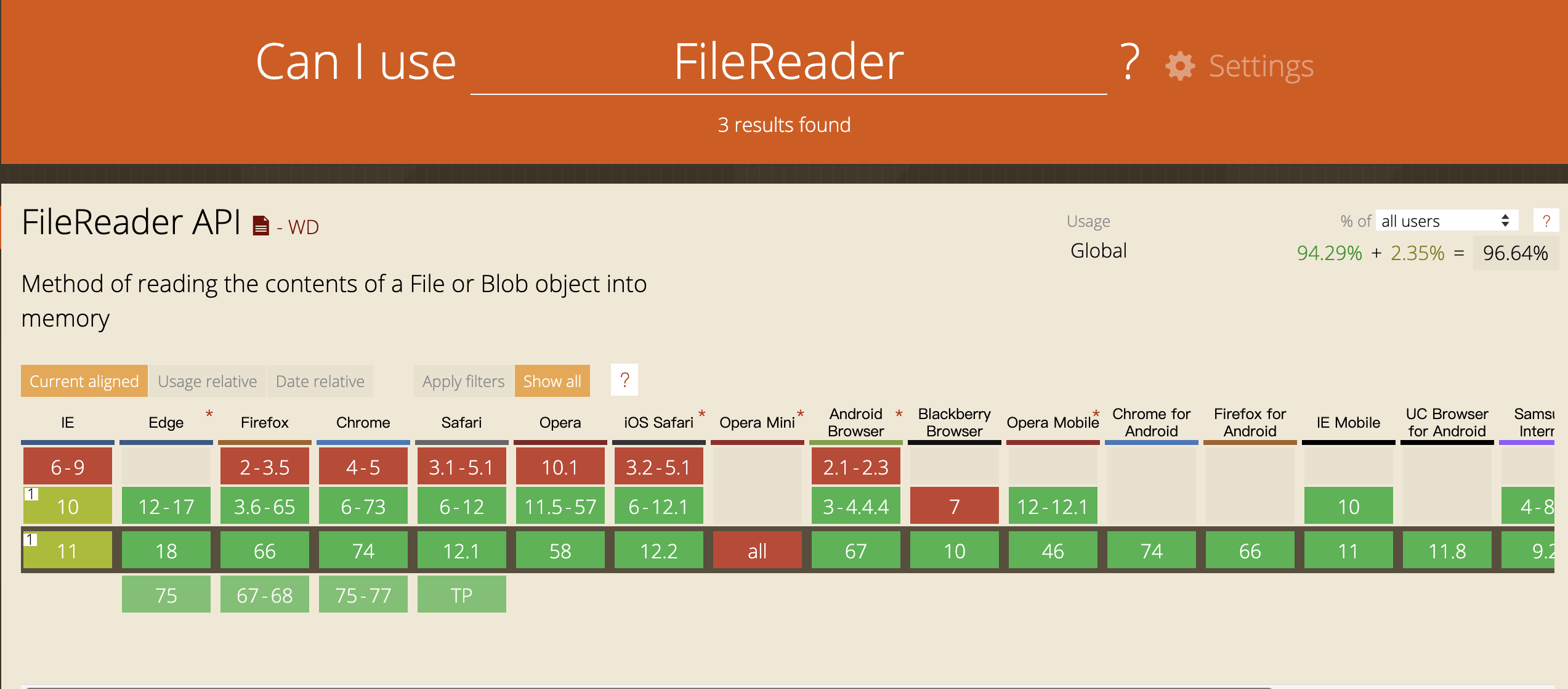Click the question mark next to search field
Image resolution: width=1568 pixels, height=689 pixels.
coord(1130,62)
